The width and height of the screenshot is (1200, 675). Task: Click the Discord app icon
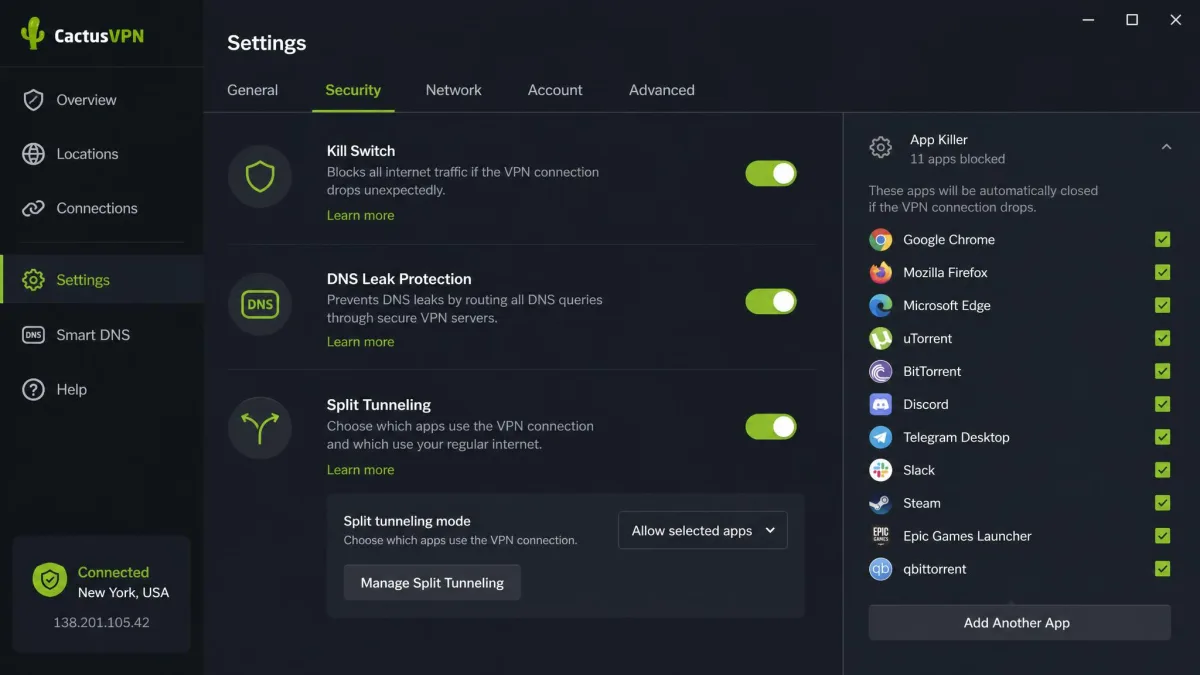click(881, 404)
